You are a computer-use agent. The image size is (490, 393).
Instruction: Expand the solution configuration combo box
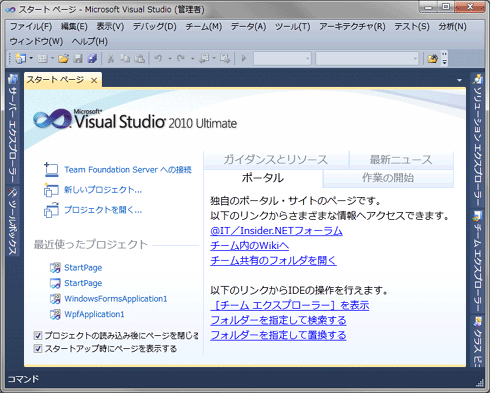click(282, 59)
